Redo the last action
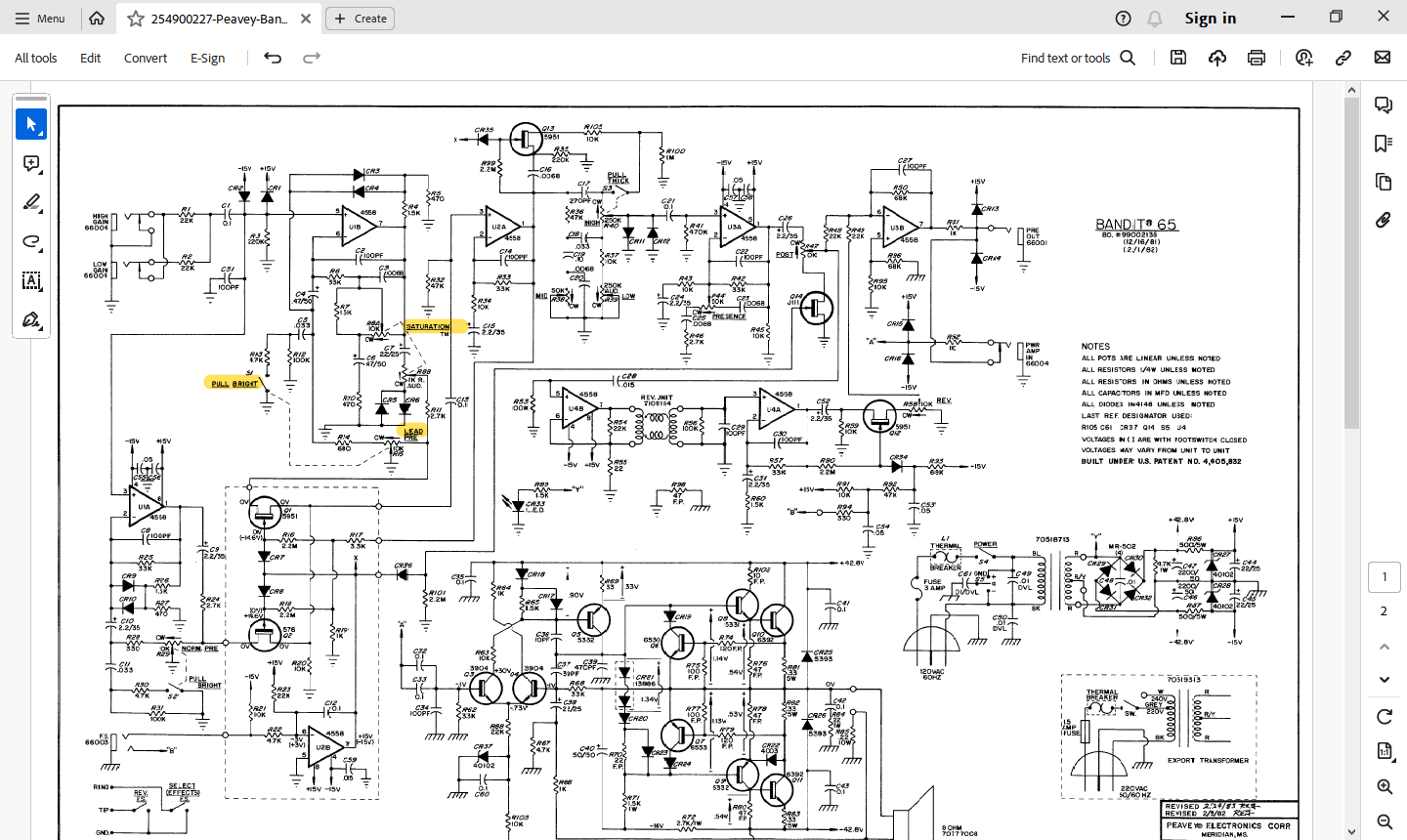The image size is (1407, 840). click(312, 58)
